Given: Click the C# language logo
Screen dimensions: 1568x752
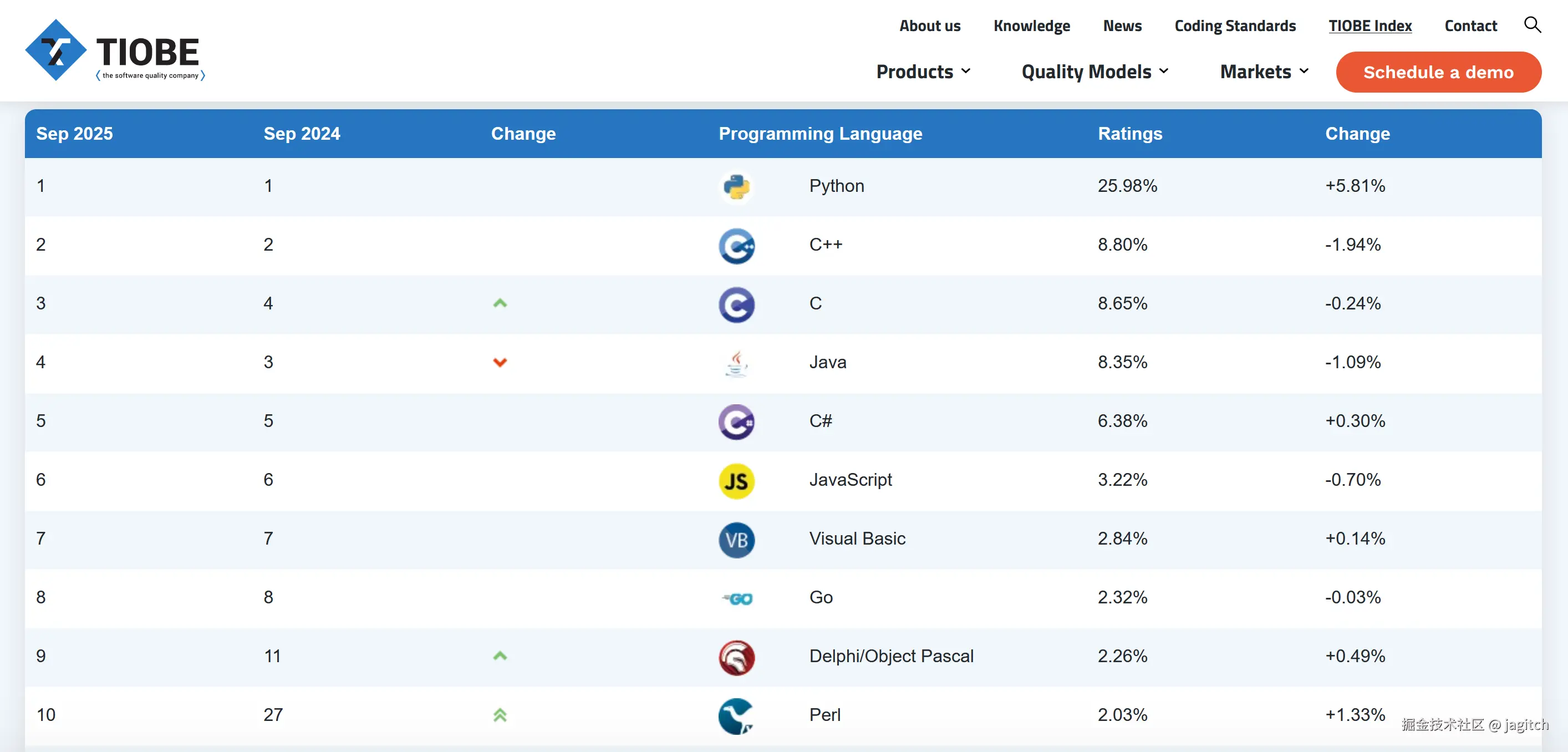Looking at the screenshot, I should click(736, 421).
